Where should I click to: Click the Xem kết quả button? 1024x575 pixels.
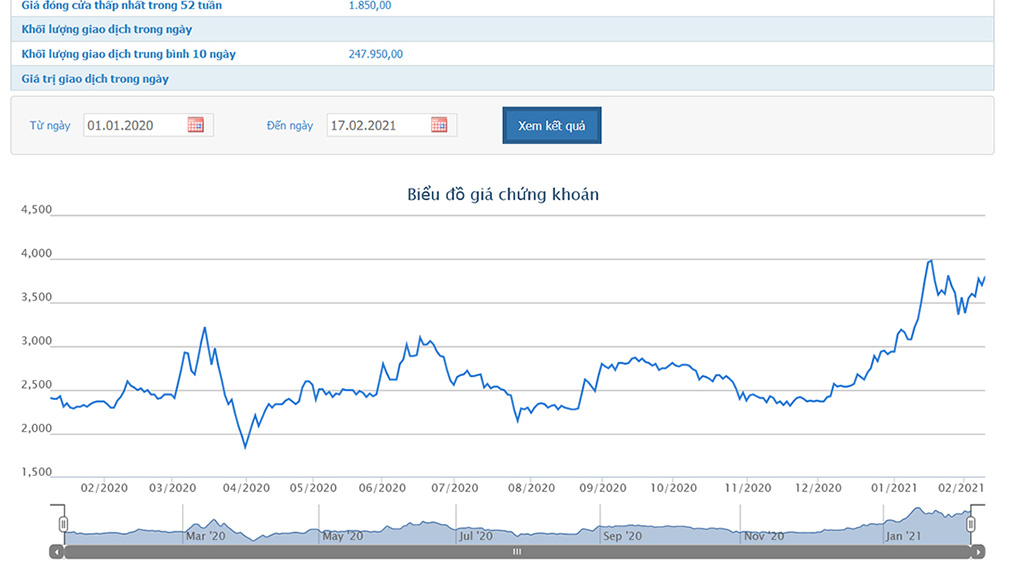pyautogui.click(x=551, y=126)
